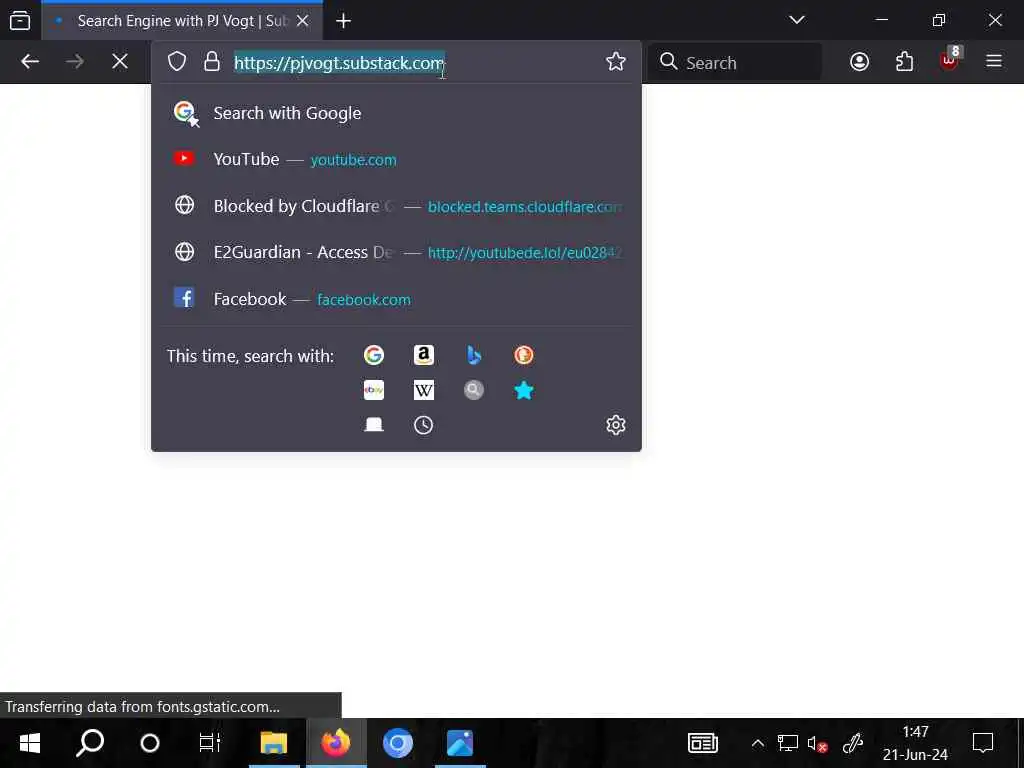Search this time with Bing icon
1024x768 pixels.
click(473, 355)
